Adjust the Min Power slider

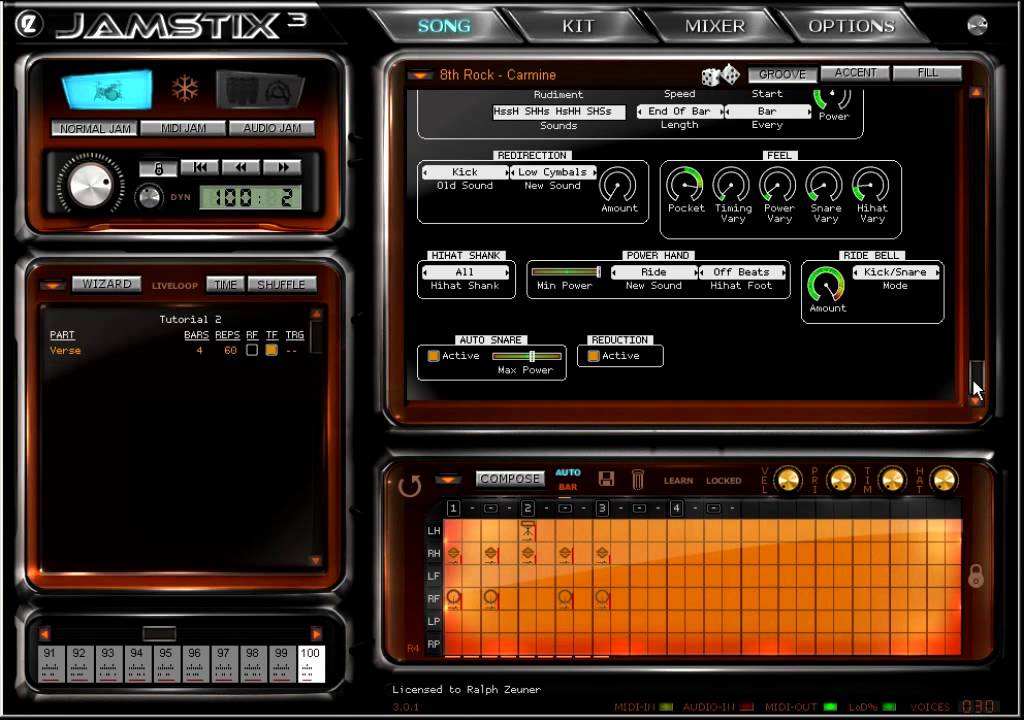pyautogui.click(x=566, y=272)
